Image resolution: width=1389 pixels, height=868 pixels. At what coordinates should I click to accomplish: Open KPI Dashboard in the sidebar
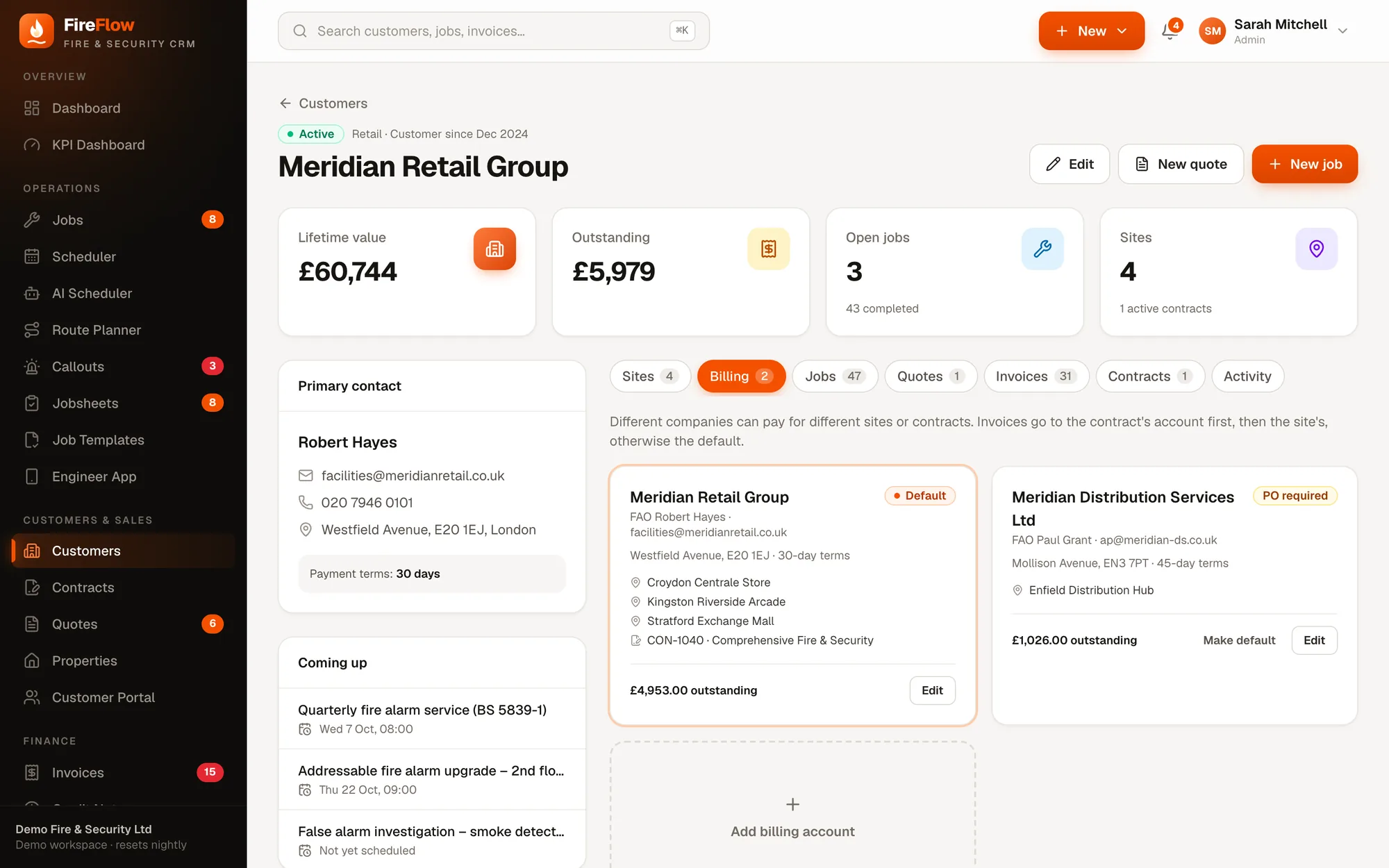point(124,145)
